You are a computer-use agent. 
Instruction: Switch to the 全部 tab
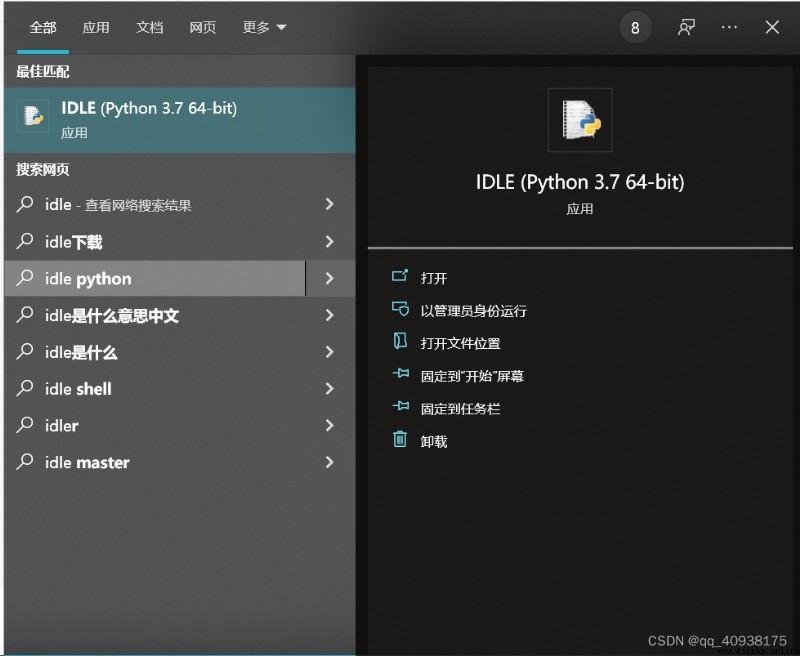43,28
